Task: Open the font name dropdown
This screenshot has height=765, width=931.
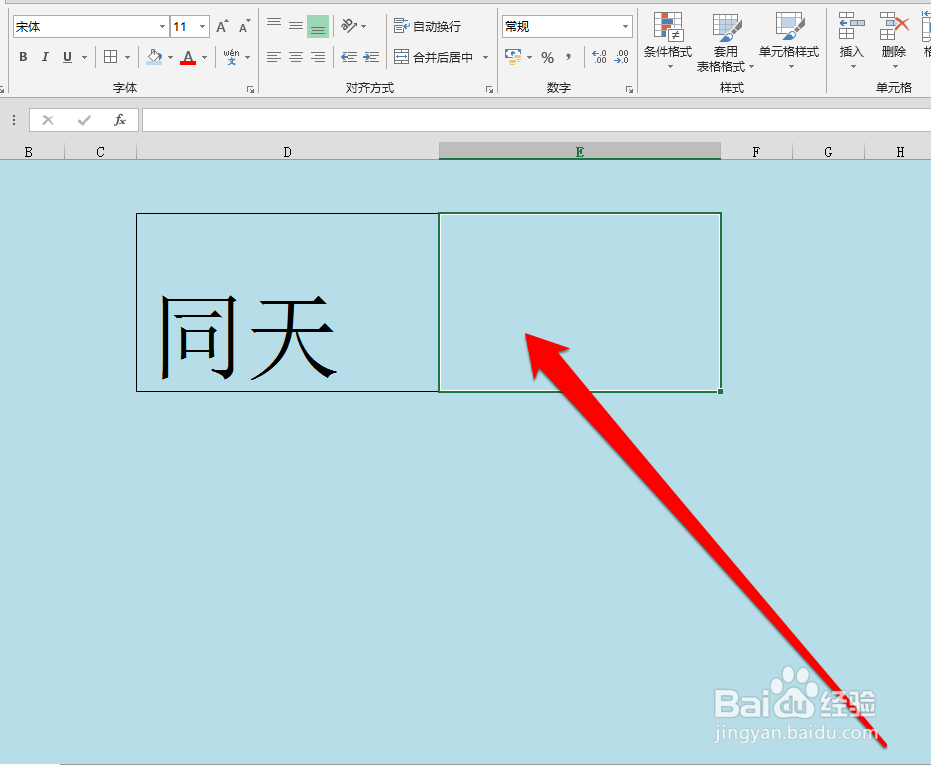Action: [x=163, y=25]
